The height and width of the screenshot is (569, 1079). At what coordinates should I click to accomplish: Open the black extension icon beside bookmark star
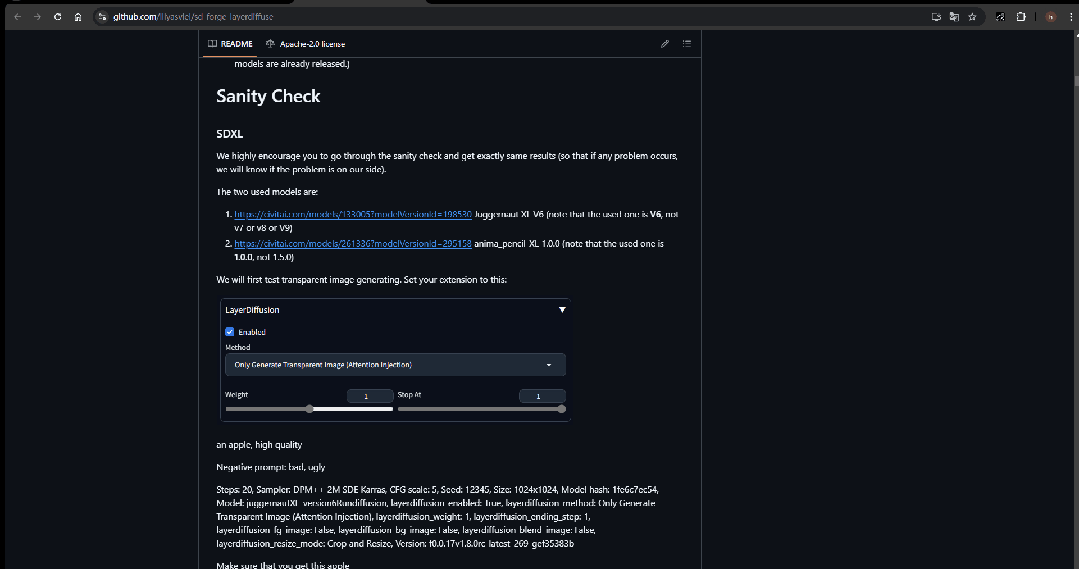point(1000,17)
